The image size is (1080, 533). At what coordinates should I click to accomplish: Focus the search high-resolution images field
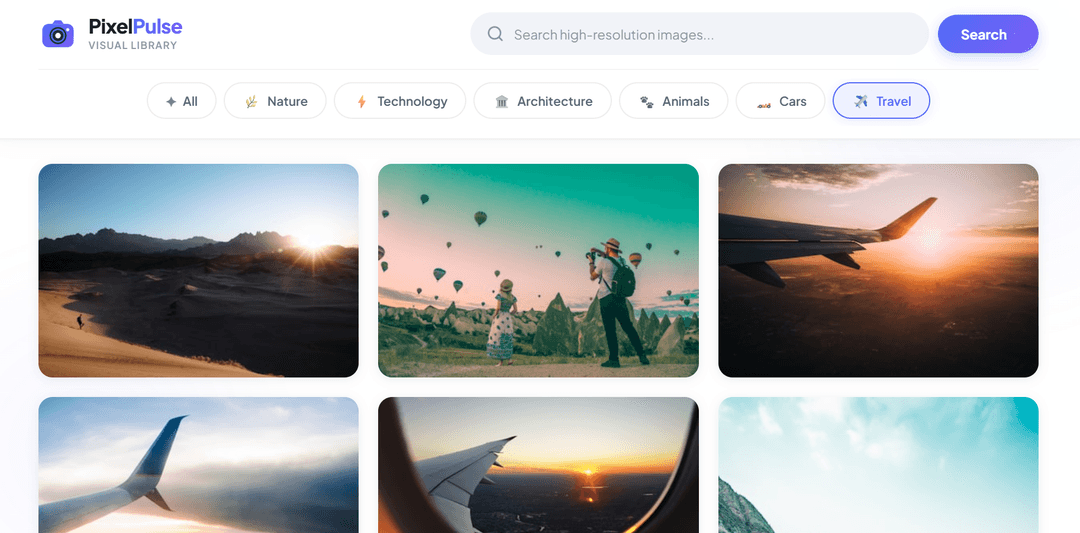pyautogui.click(x=700, y=34)
